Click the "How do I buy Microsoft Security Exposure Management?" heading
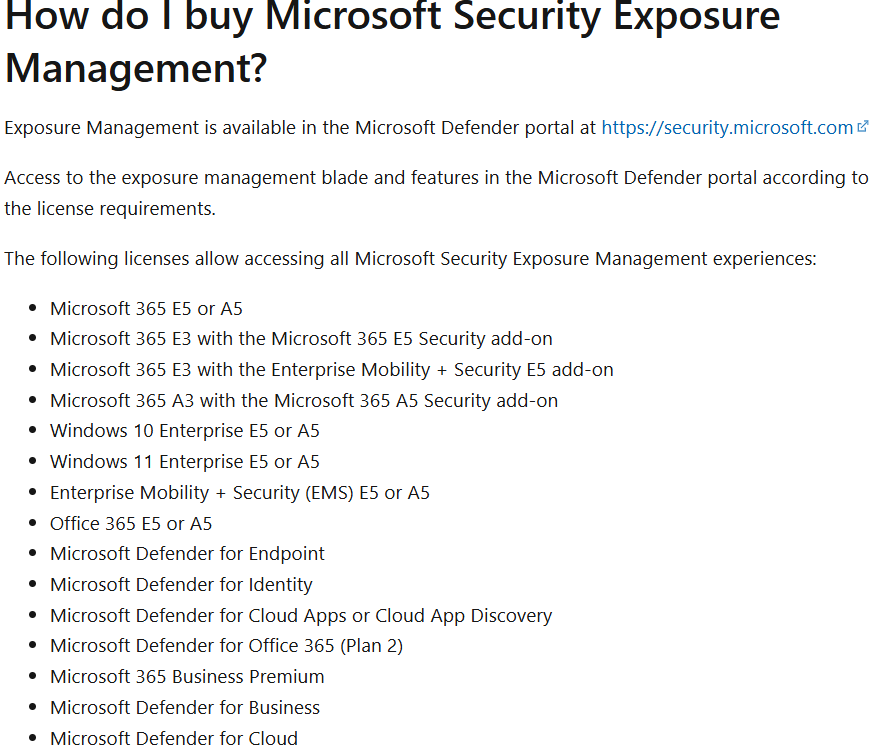The width and height of the screenshot is (878, 754). (x=392, y=42)
